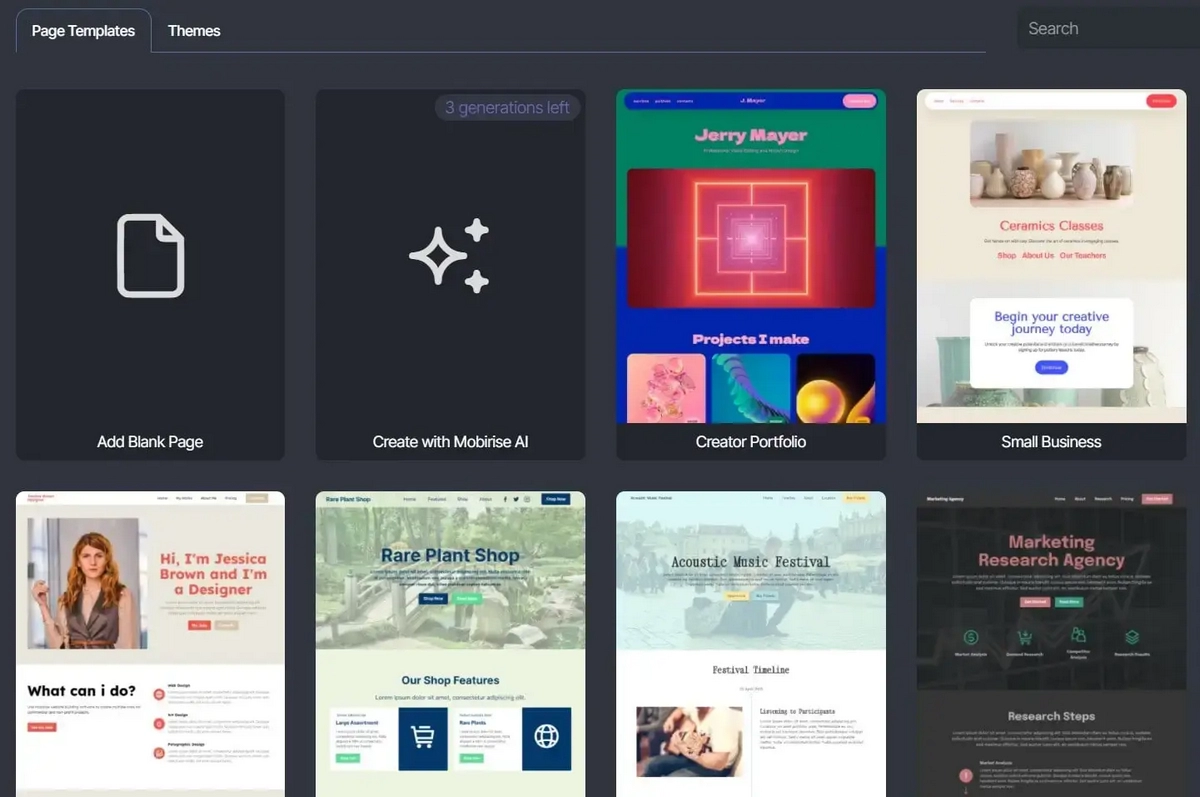Click the blank page document icon
The width and height of the screenshot is (1200, 797).
click(x=150, y=256)
